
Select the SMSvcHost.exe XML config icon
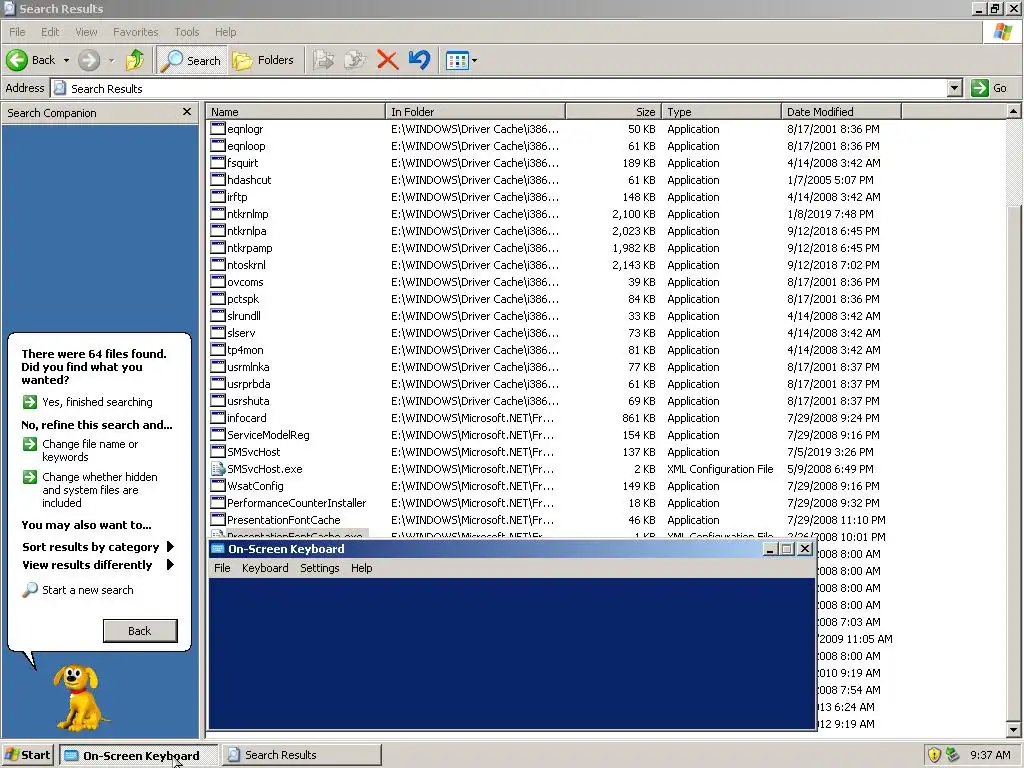coord(217,469)
